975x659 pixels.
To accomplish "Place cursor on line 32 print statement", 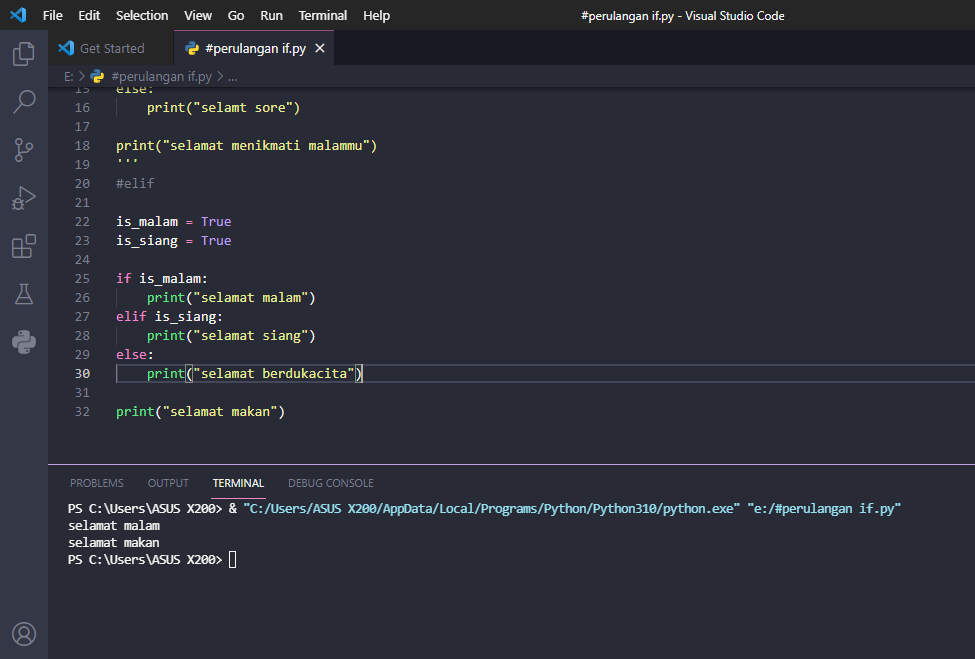I will click(200, 411).
